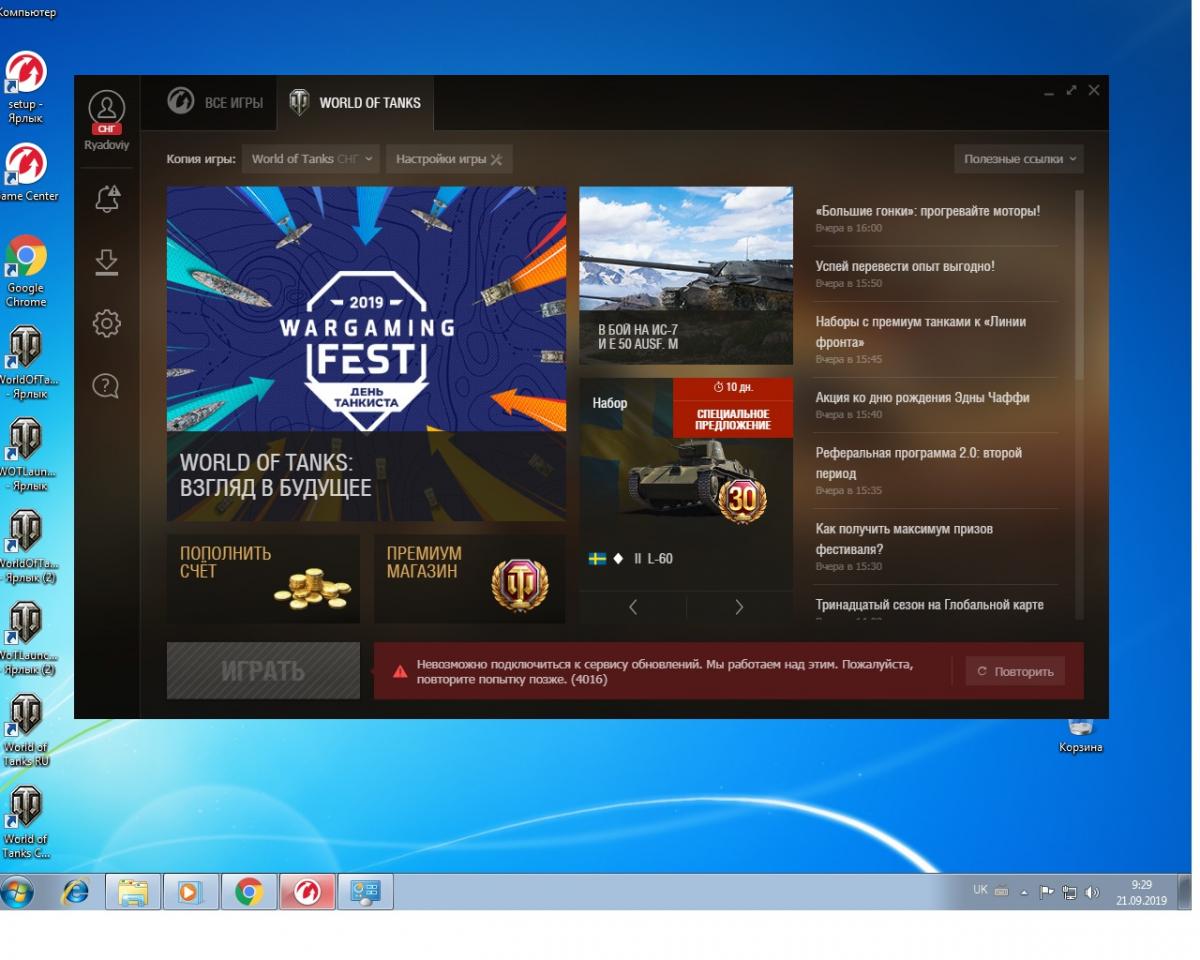Viewport: 1200px width, 960px height.
Task: Show next offer with right arrow
Action: click(x=739, y=607)
